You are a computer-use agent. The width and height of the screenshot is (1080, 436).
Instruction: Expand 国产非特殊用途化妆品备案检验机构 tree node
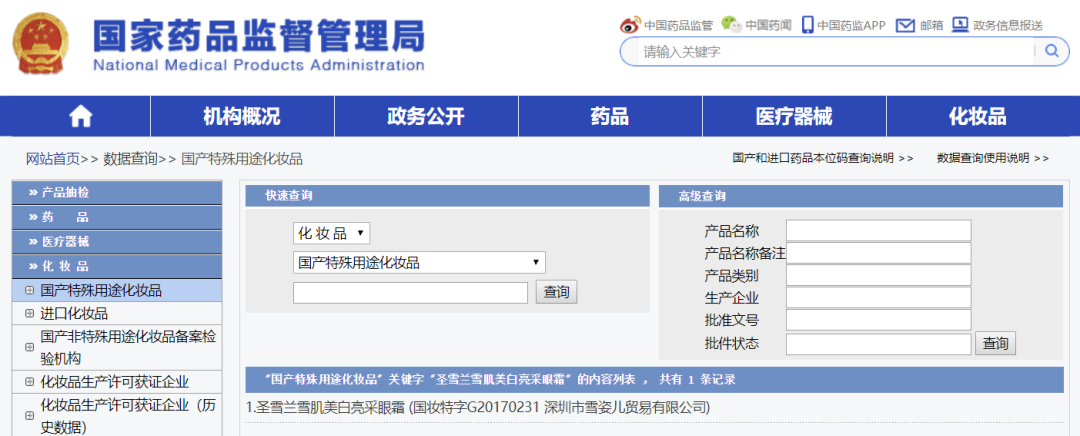[29, 347]
